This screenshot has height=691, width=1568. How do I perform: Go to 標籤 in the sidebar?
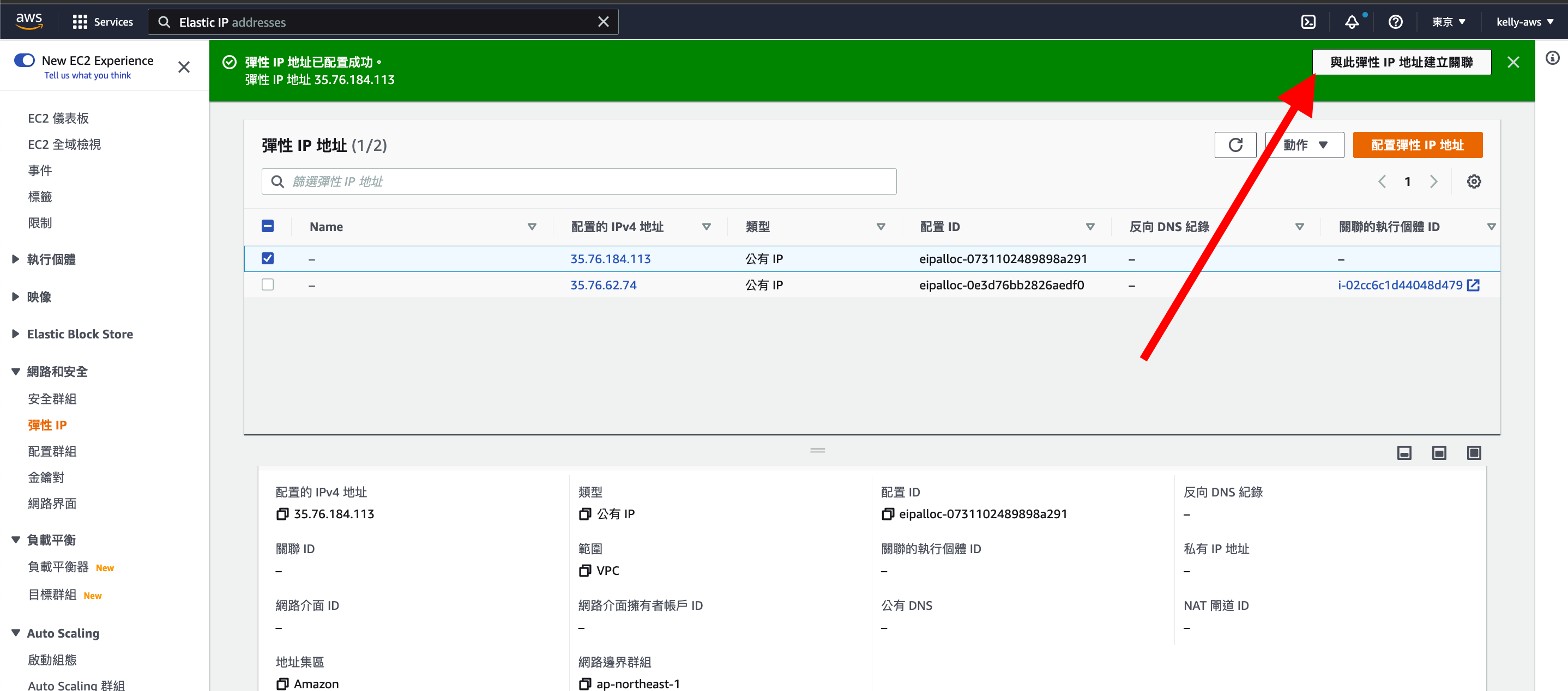click(x=40, y=197)
